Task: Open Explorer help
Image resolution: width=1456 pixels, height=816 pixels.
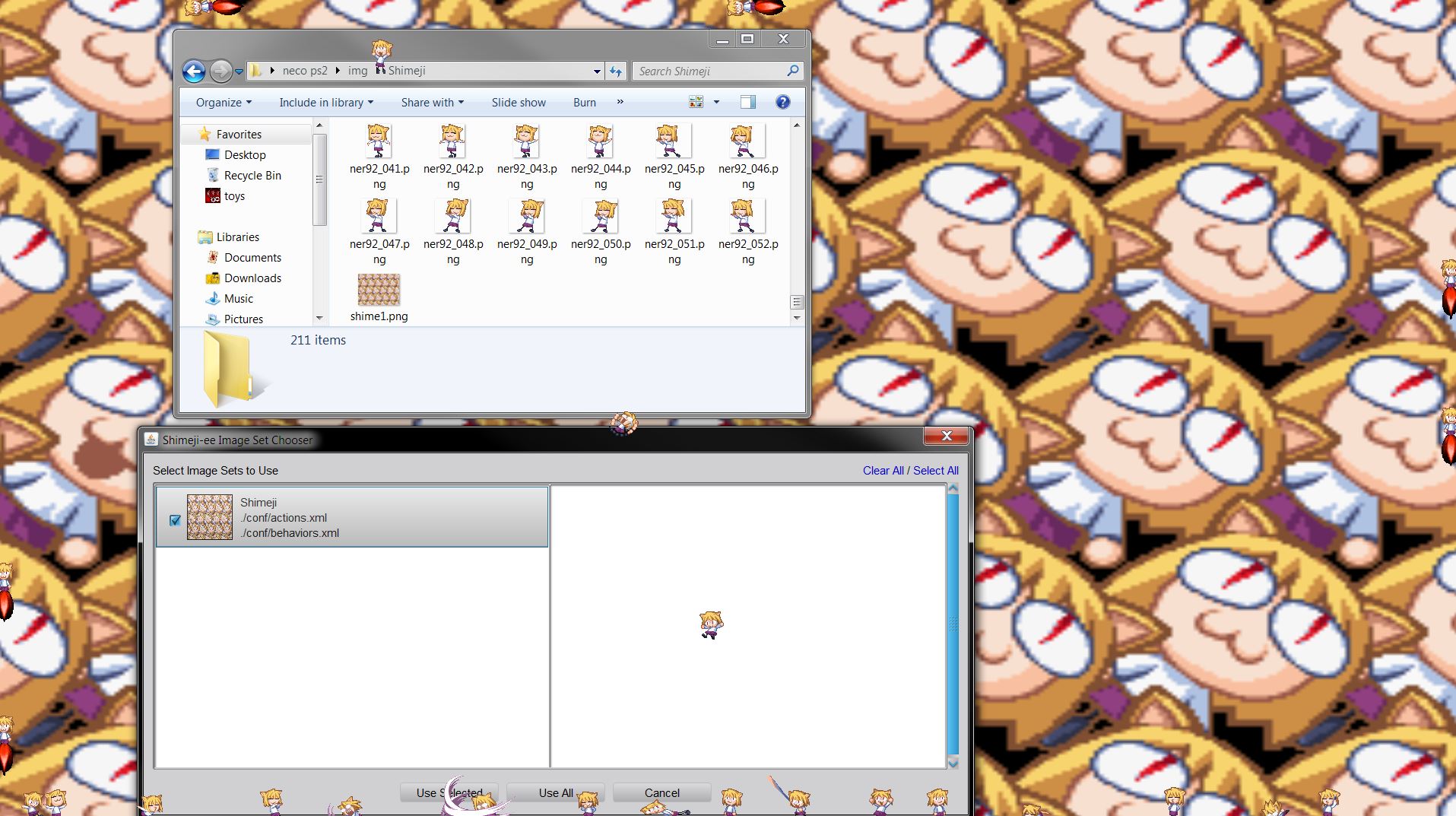Action: (782, 102)
